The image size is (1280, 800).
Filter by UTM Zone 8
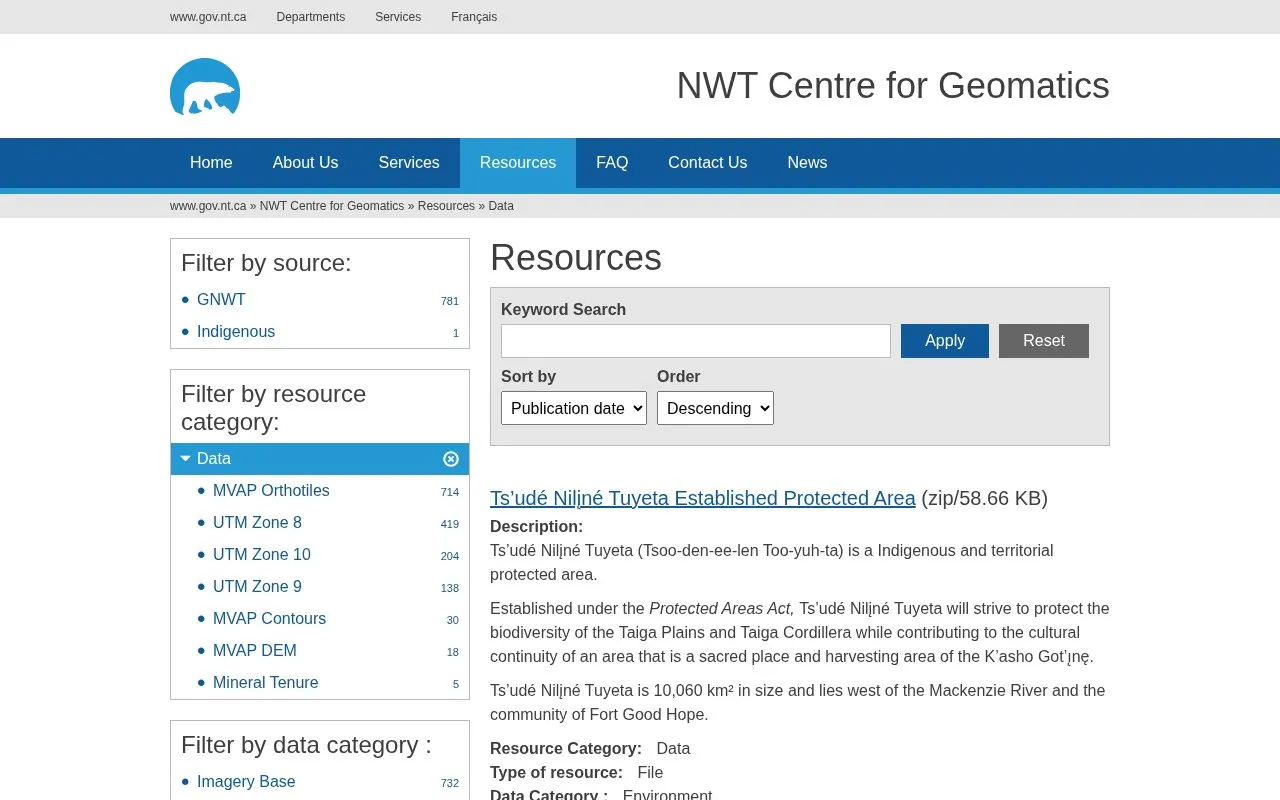[x=257, y=523]
